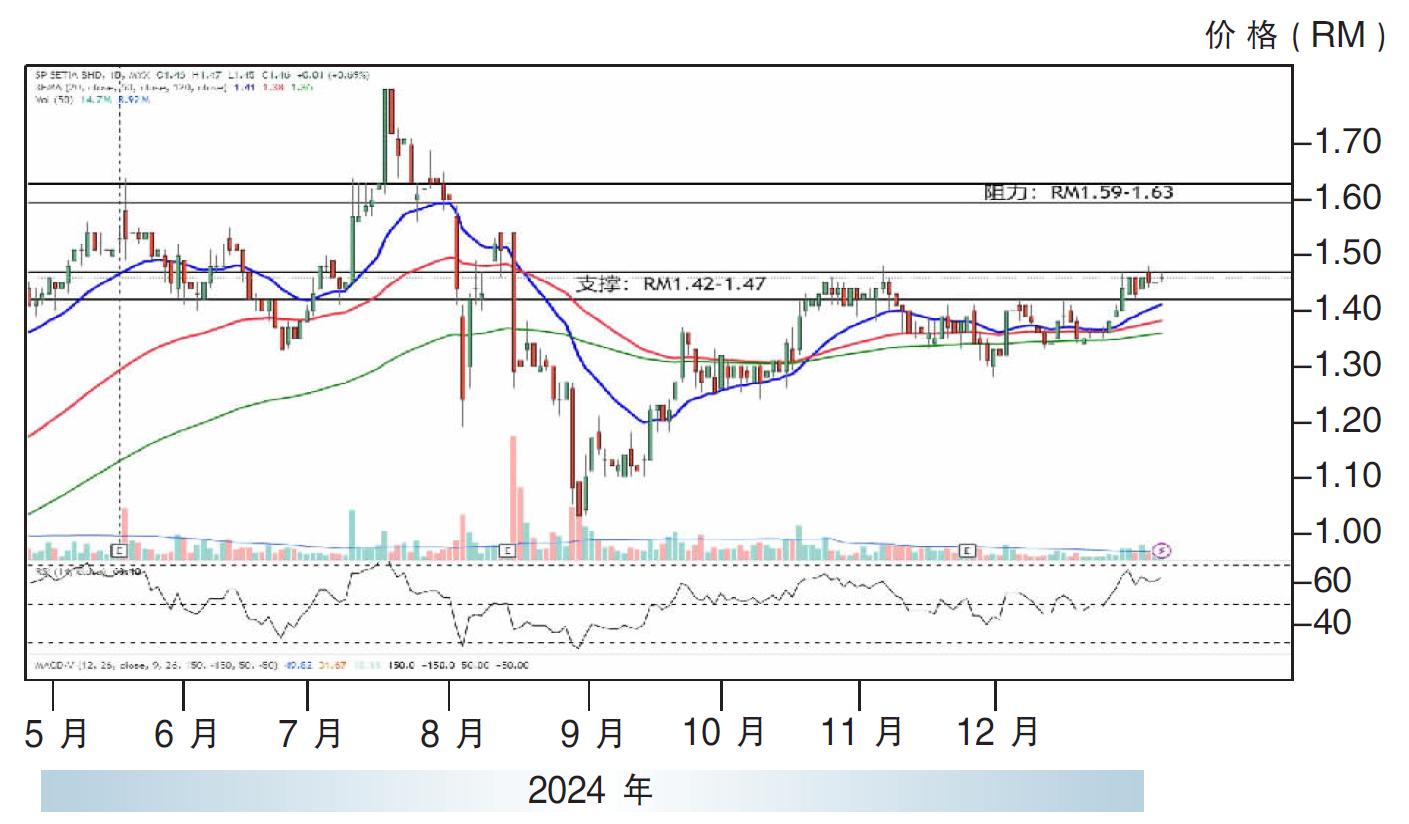The image size is (1409, 824).
Task: Select the 1.50 price axis label
Action: point(1347,253)
